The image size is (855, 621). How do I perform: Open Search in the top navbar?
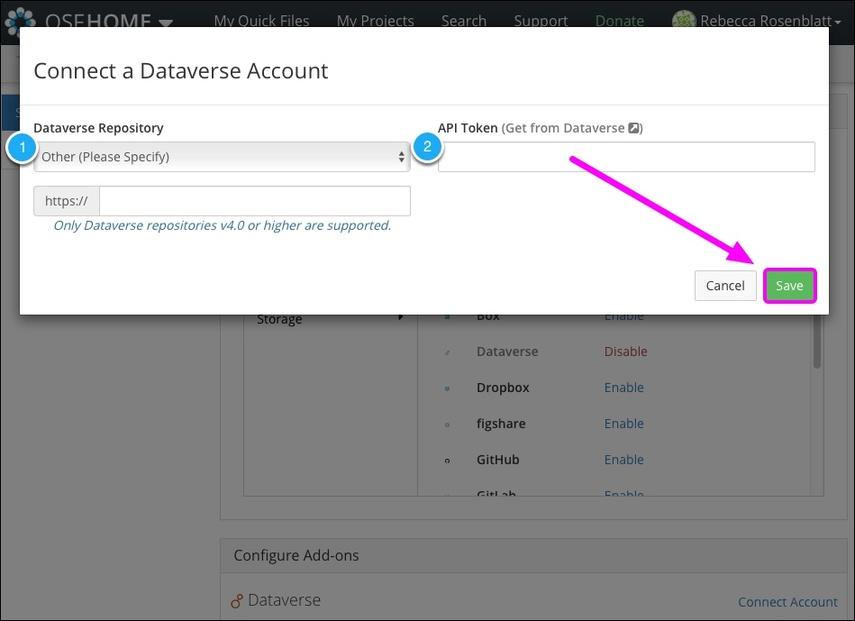pyautogui.click(x=463, y=21)
